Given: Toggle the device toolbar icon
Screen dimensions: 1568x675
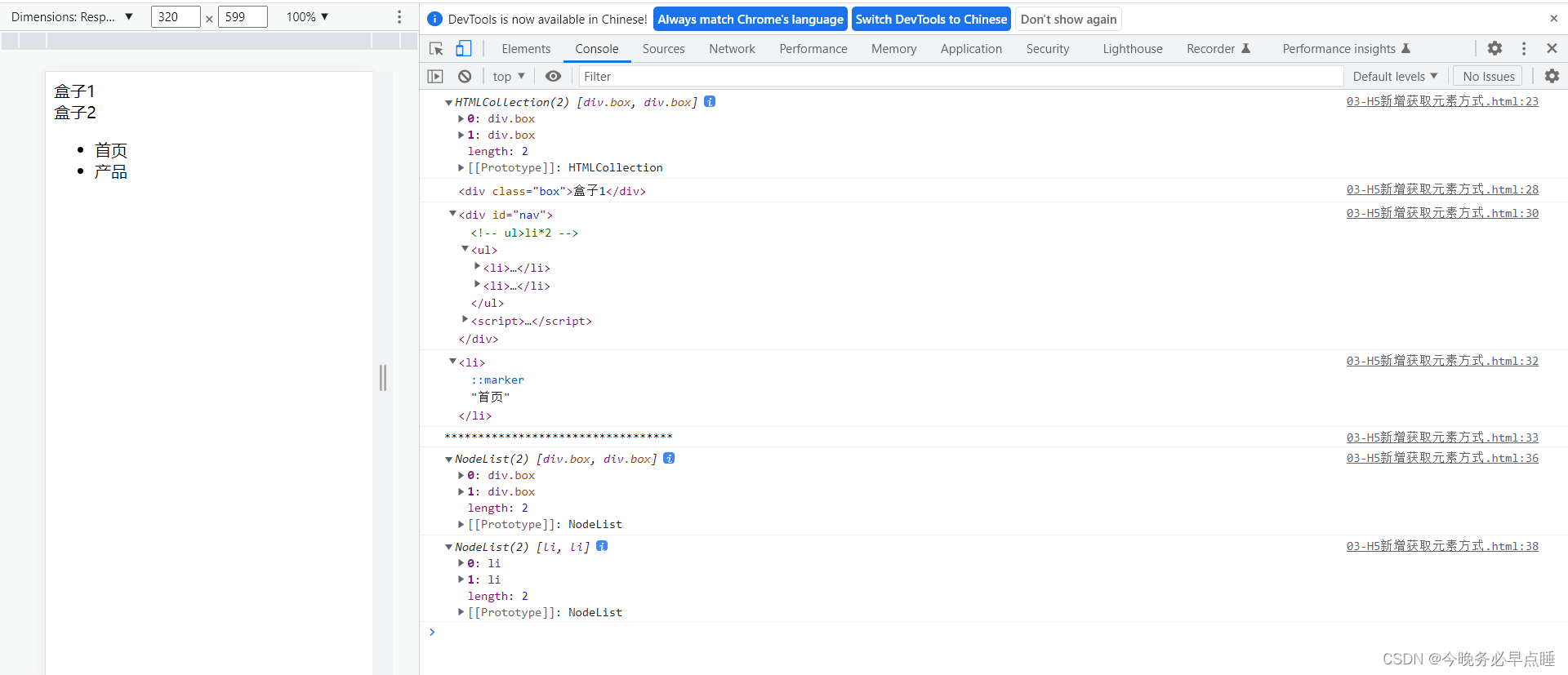Looking at the screenshot, I should (463, 49).
